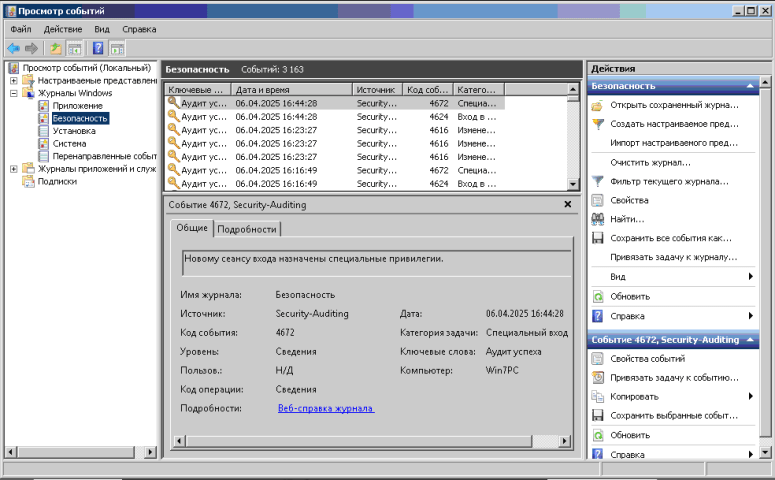Close the event 4672 preview pane

pyautogui.click(x=567, y=204)
